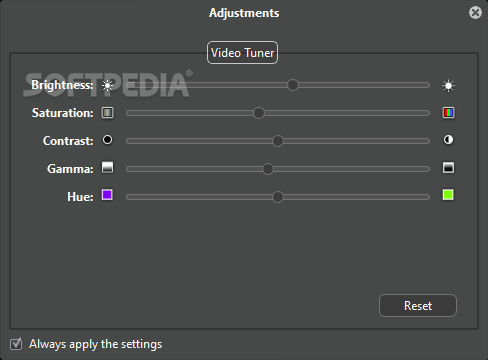
Task: Click the desaturated gray saturation icon
Action: pos(107,113)
